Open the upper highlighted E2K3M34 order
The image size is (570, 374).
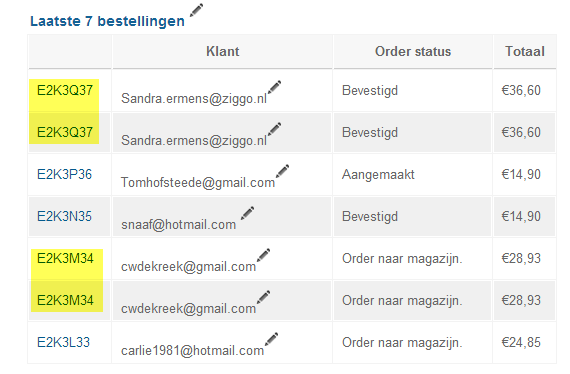[x=65, y=258]
